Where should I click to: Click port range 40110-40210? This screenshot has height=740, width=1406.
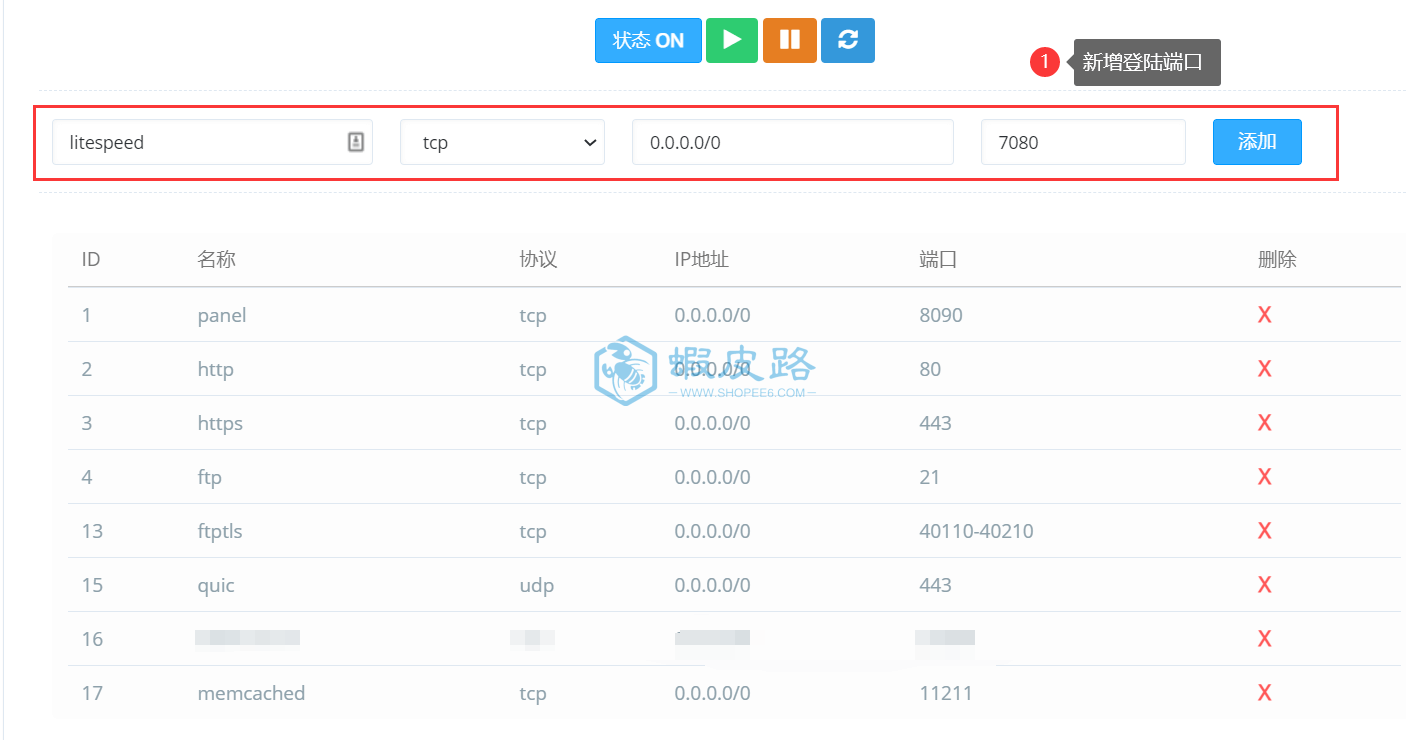click(x=976, y=531)
